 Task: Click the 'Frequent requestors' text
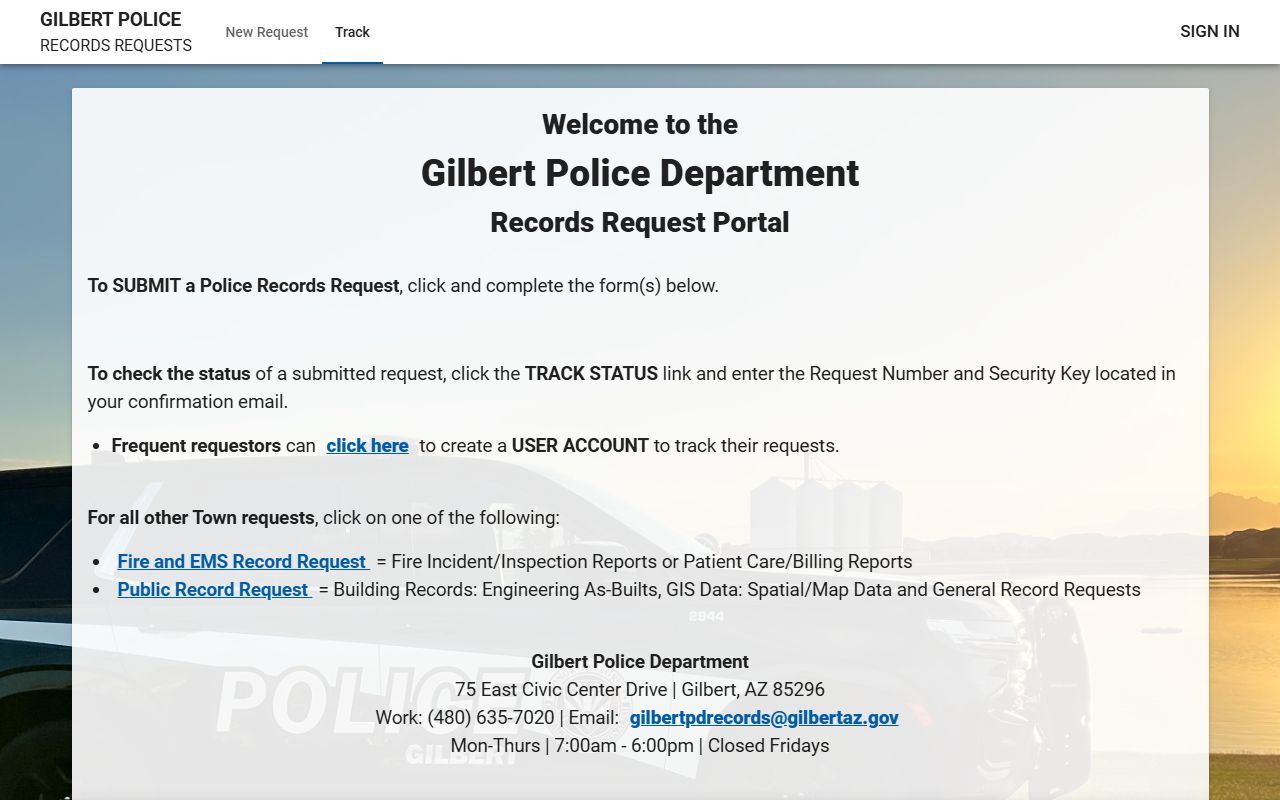point(196,446)
